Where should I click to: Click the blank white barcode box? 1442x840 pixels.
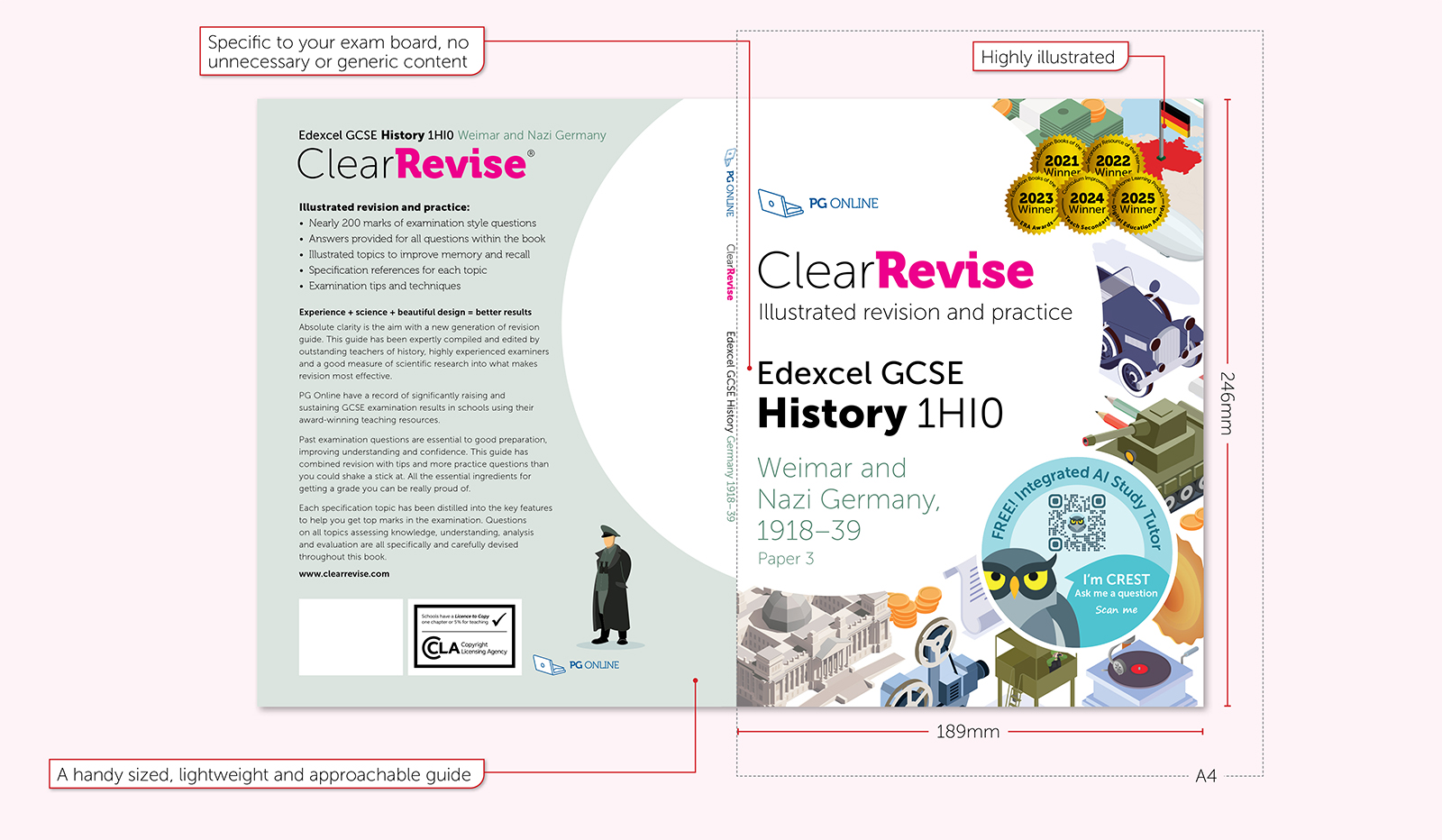(351, 637)
